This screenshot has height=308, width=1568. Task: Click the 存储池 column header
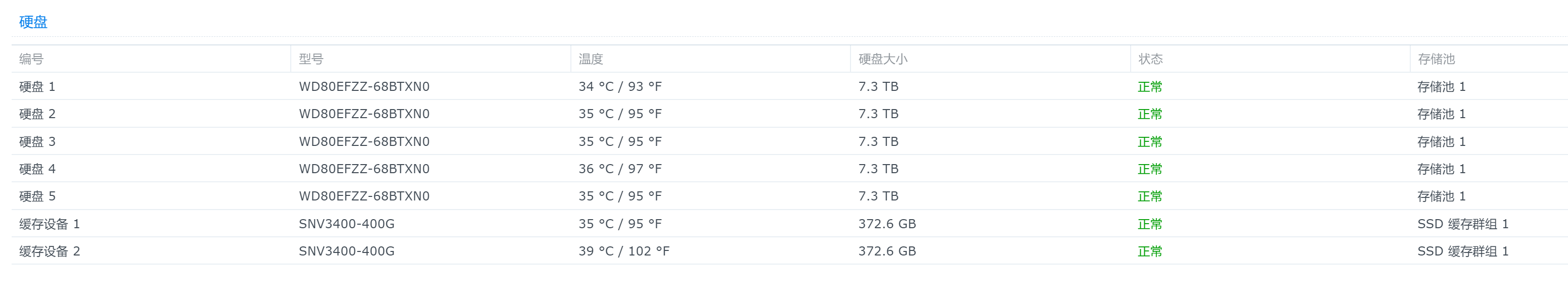[x=1436, y=59]
